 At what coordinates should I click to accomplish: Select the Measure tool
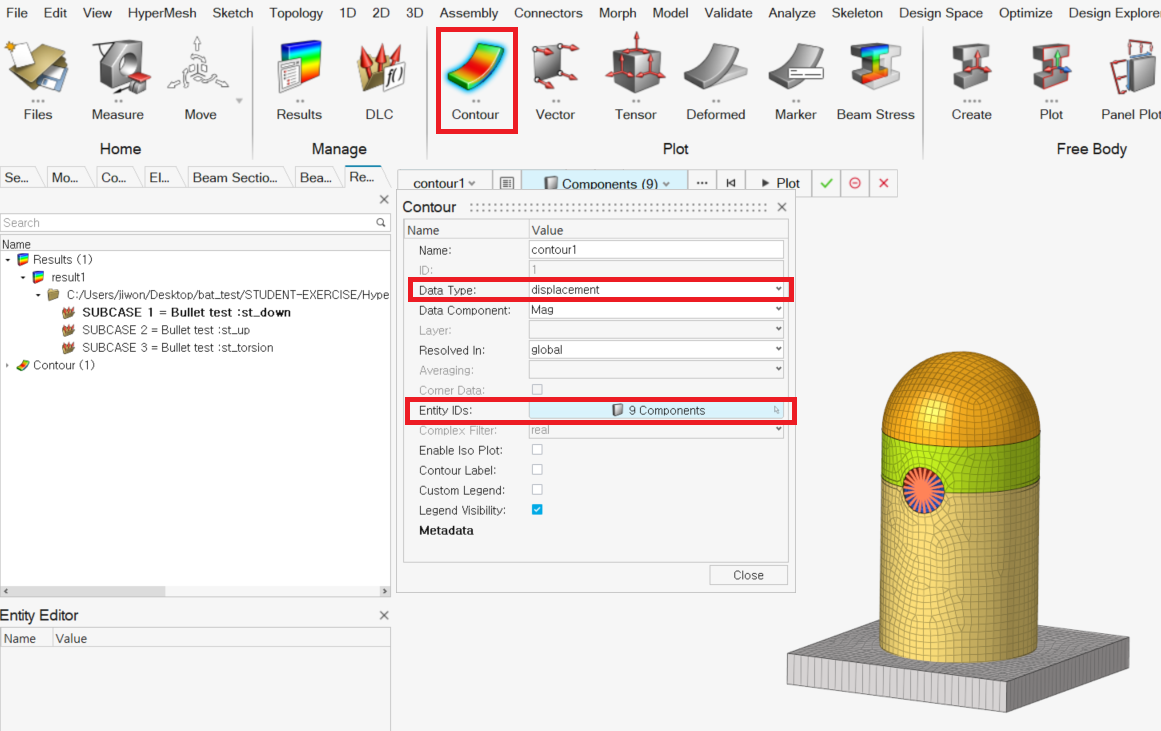pos(118,80)
